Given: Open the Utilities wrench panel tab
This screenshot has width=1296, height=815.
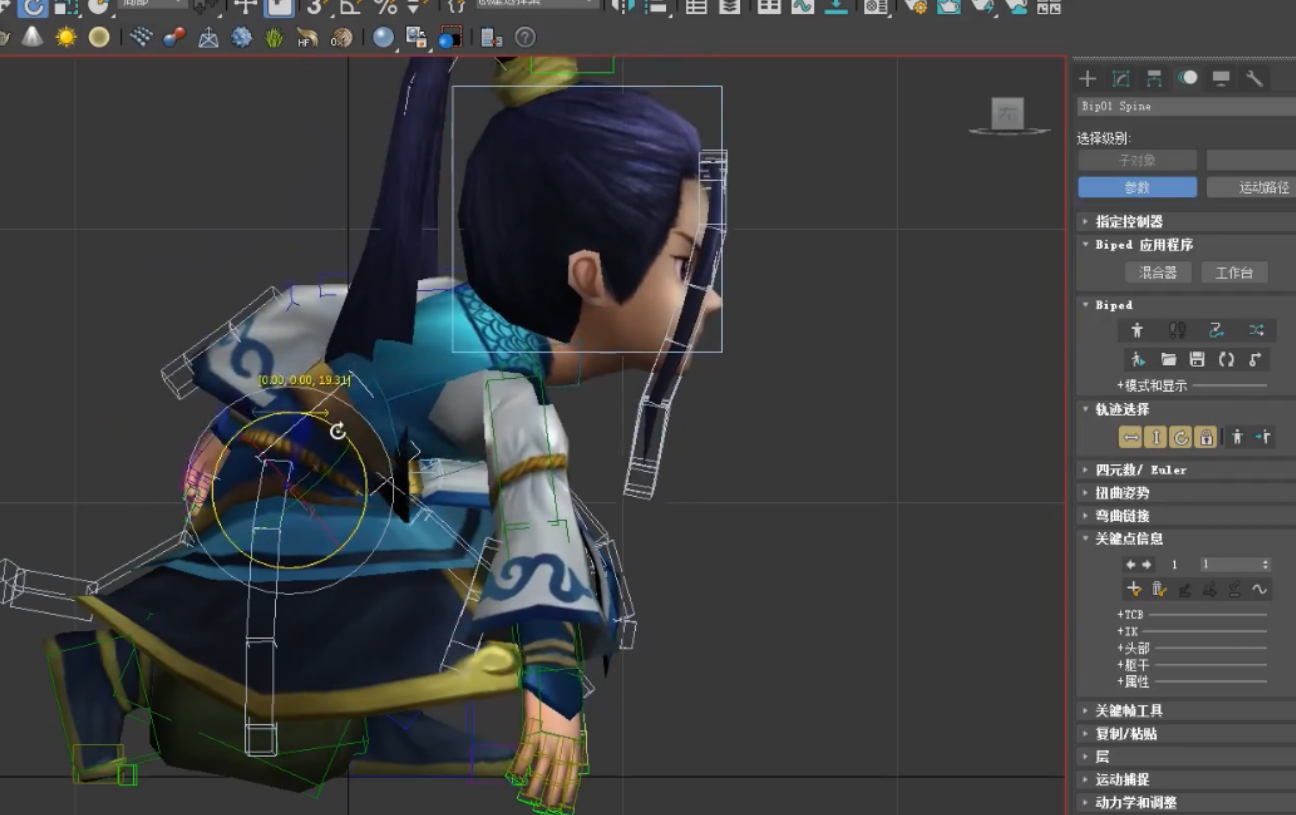Looking at the screenshot, I should 1254,79.
